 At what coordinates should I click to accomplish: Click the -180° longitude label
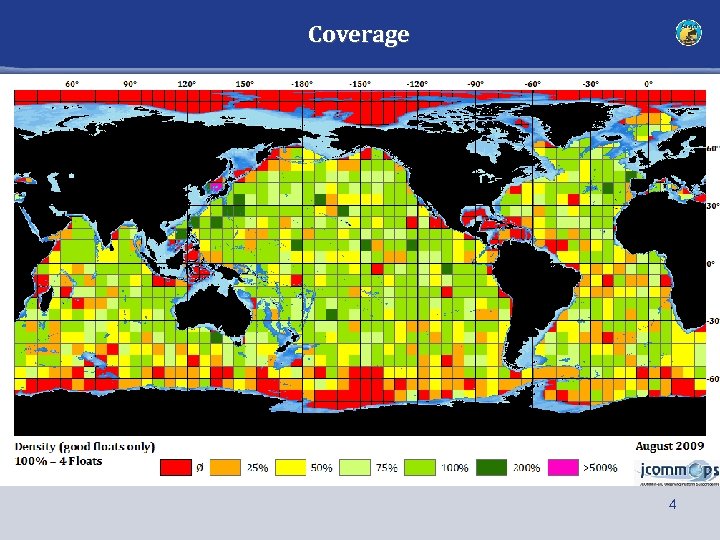[302, 84]
